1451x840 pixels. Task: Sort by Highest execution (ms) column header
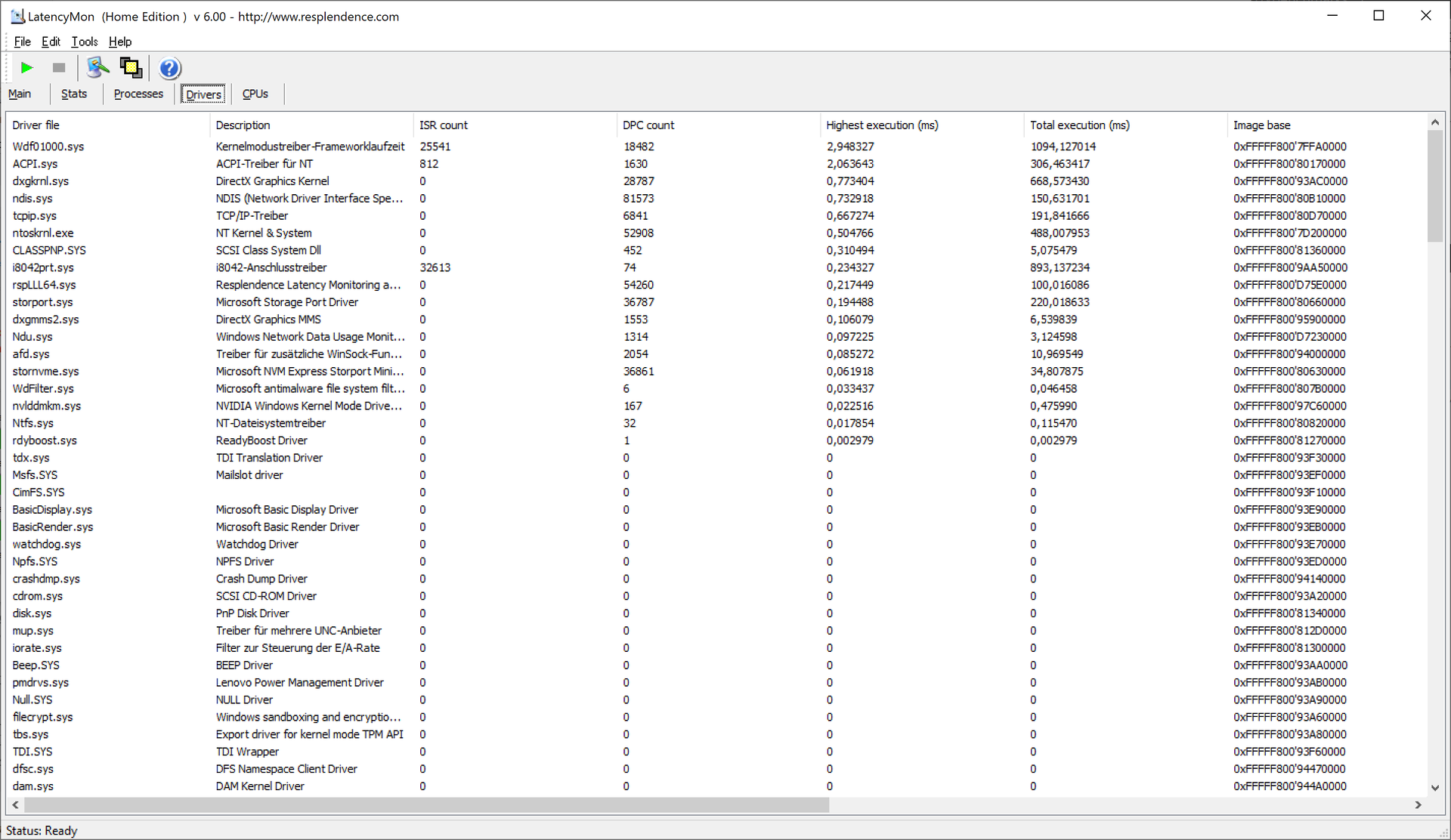coord(882,125)
